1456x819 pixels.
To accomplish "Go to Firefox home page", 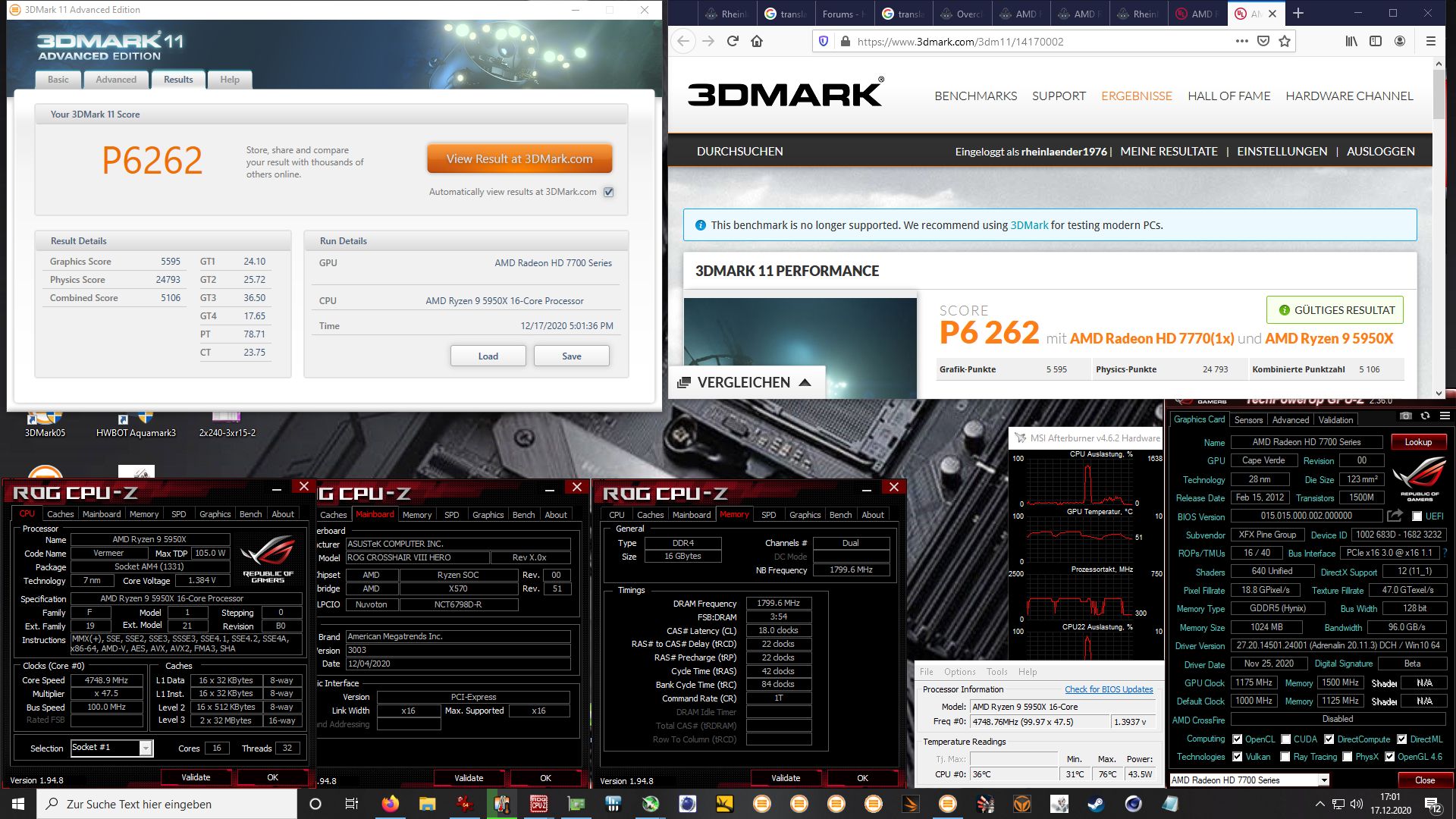I will (757, 41).
